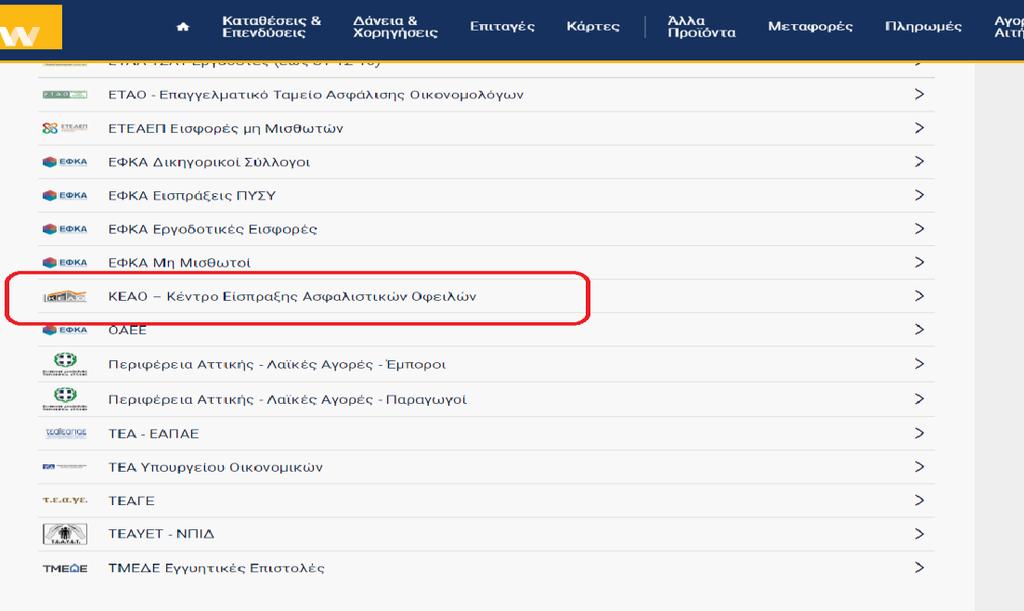
Task: Go to the home page icon
Action: pyautogui.click(x=183, y=27)
